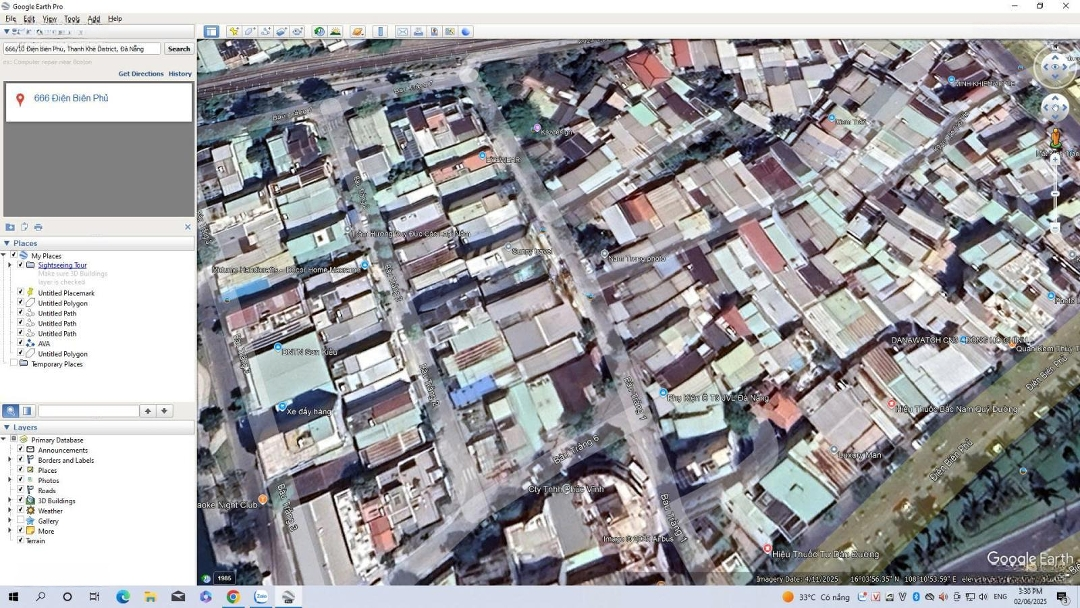Screen dimensions: 1080x608
Task: Open the historical imagery clock tool
Action: 319,32
